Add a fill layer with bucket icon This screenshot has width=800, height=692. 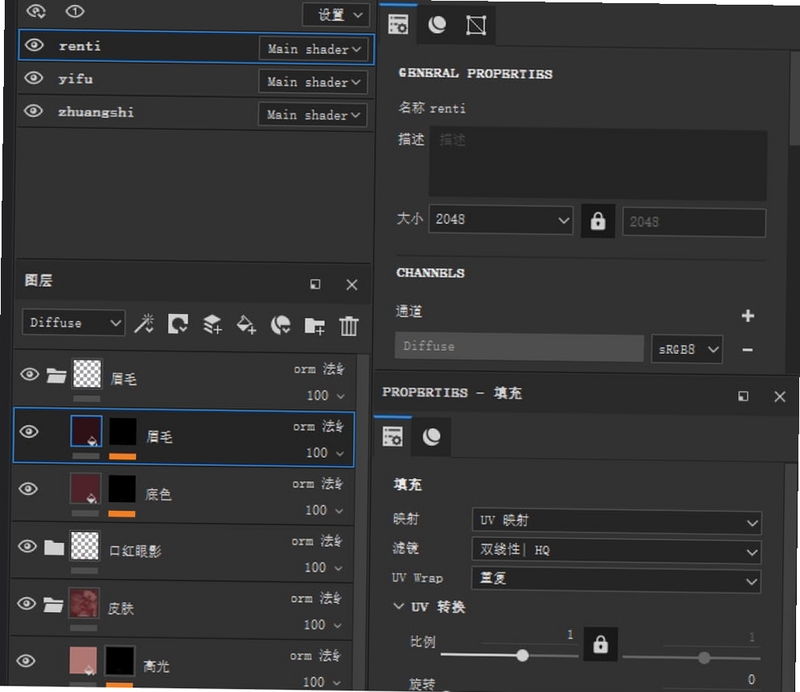(x=246, y=325)
